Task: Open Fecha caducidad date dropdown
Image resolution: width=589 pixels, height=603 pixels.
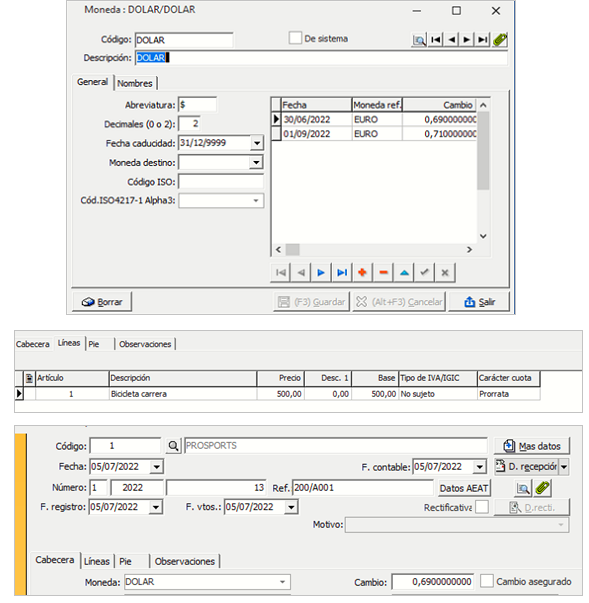Action: [257, 143]
